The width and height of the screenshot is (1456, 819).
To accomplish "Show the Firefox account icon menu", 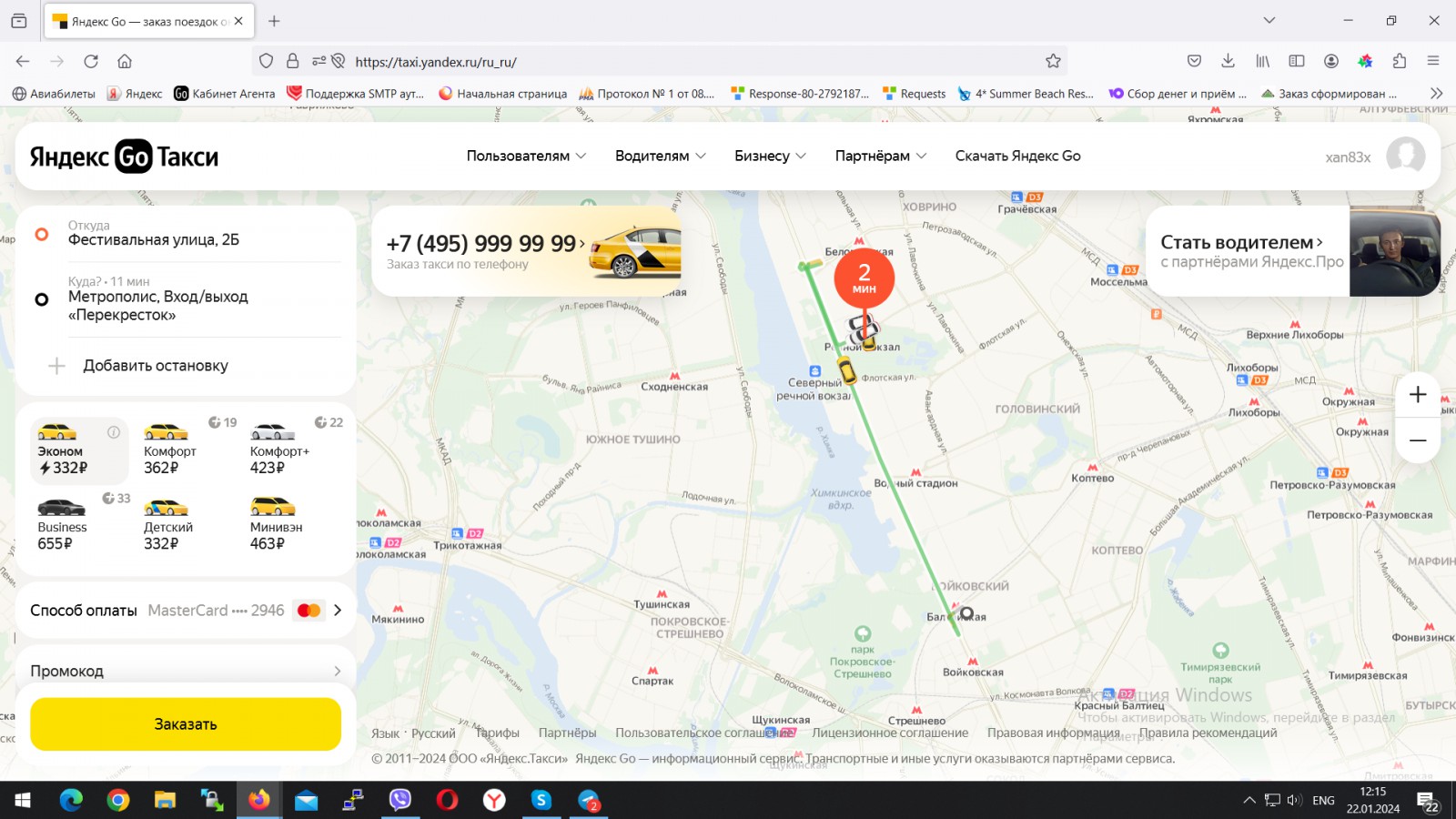I will pyautogui.click(x=1331, y=61).
